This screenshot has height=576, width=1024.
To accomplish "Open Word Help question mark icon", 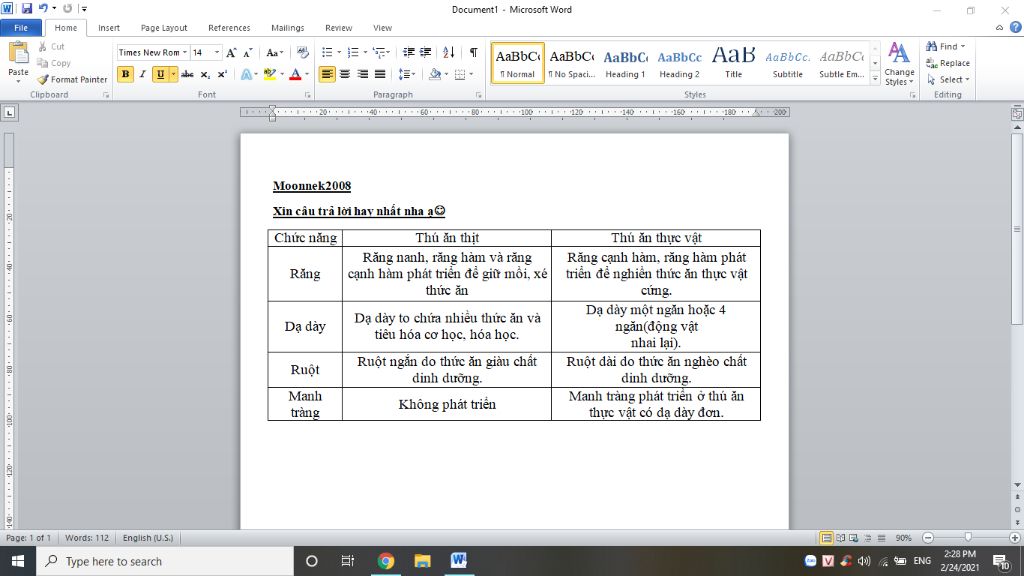I will 1016,27.
